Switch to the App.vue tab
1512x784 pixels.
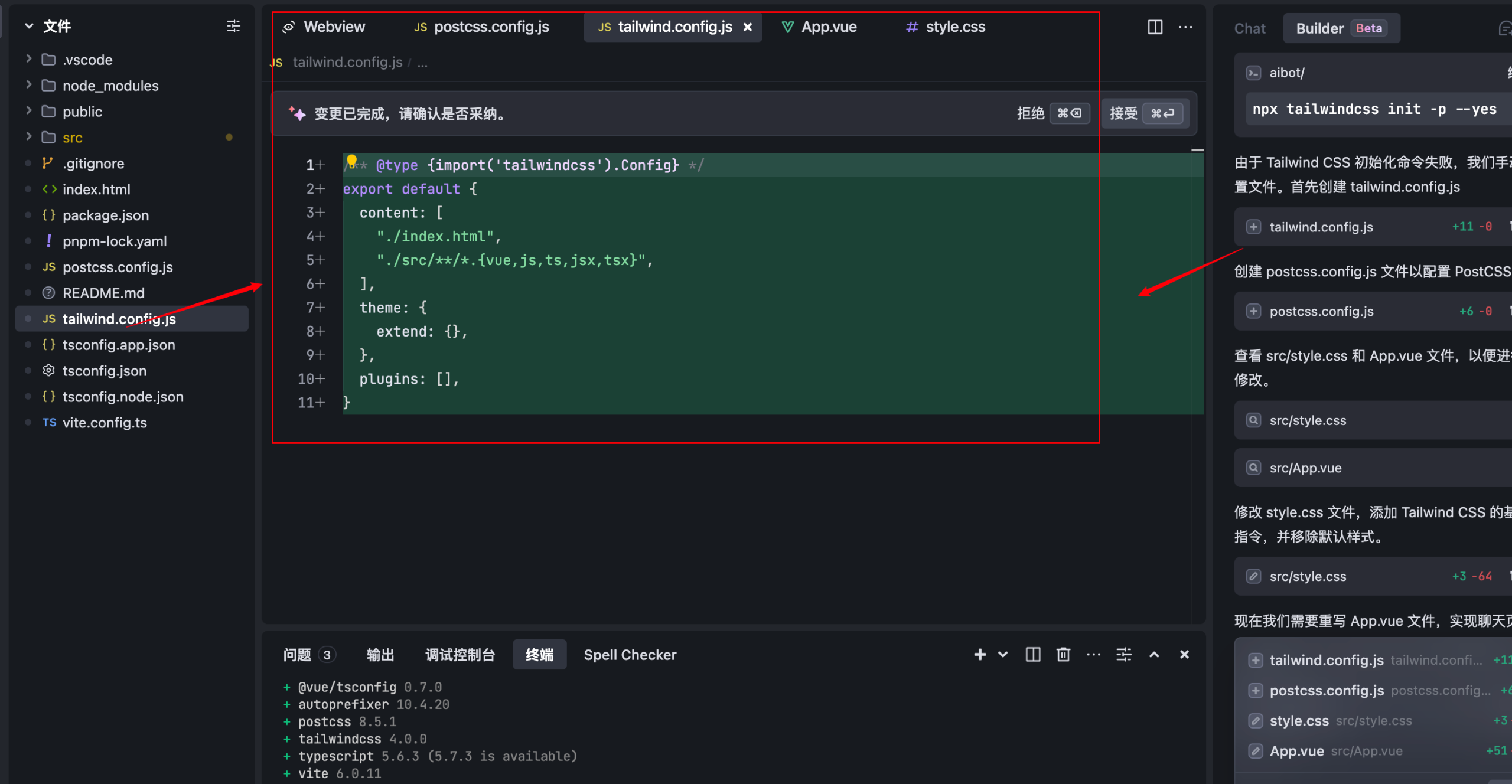click(x=827, y=27)
